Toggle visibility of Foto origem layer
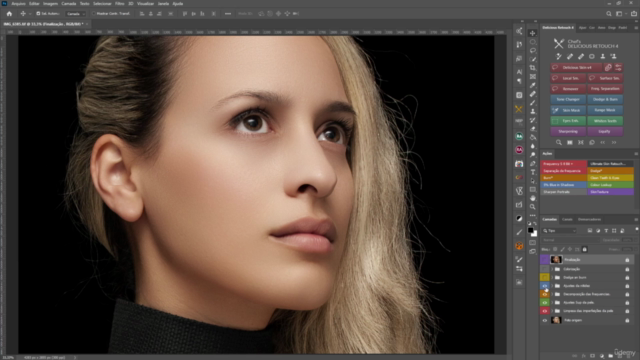The image size is (640, 360). pos(544,320)
